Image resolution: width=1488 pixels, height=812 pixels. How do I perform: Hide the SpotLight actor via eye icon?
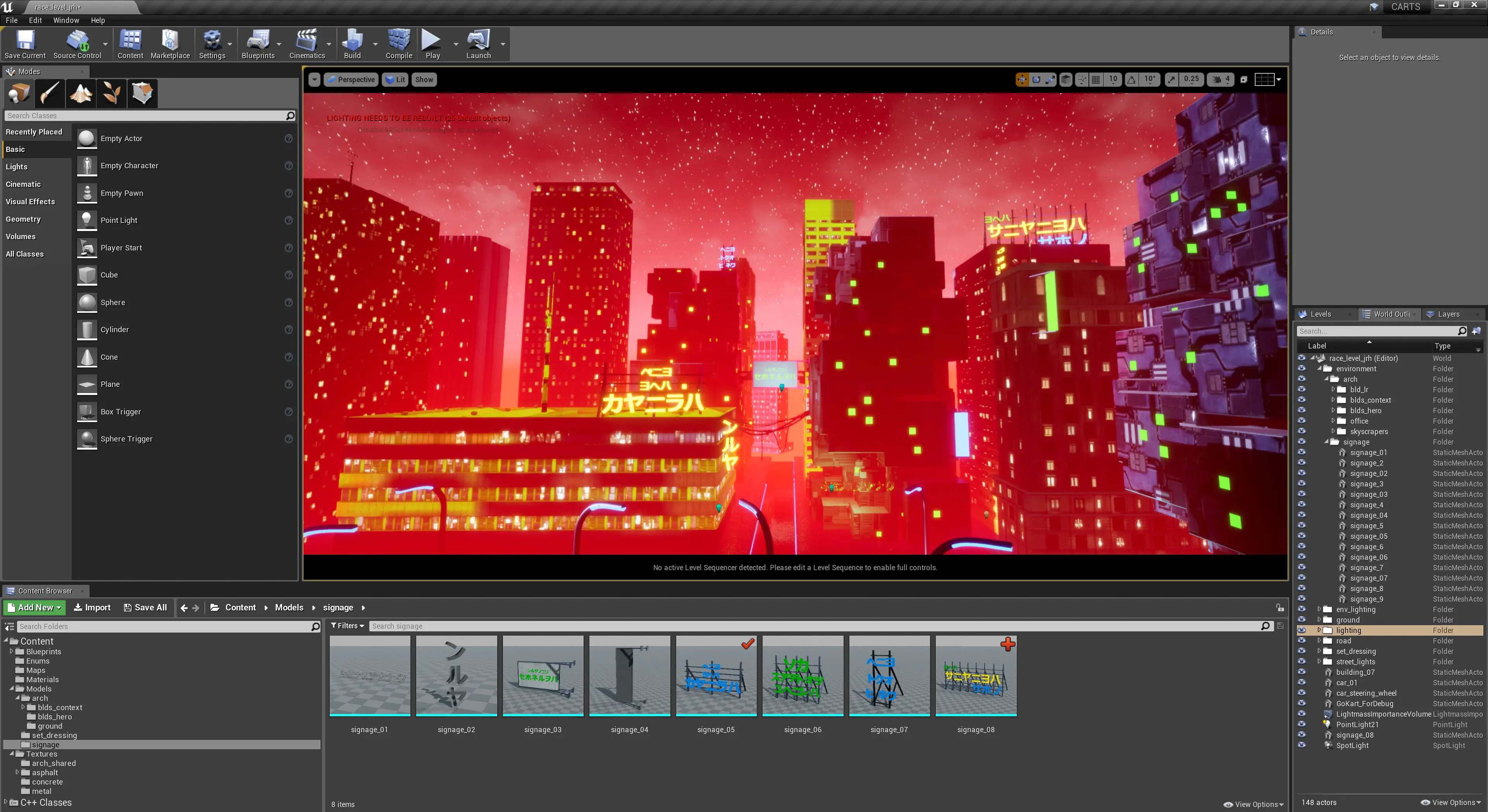click(1302, 745)
